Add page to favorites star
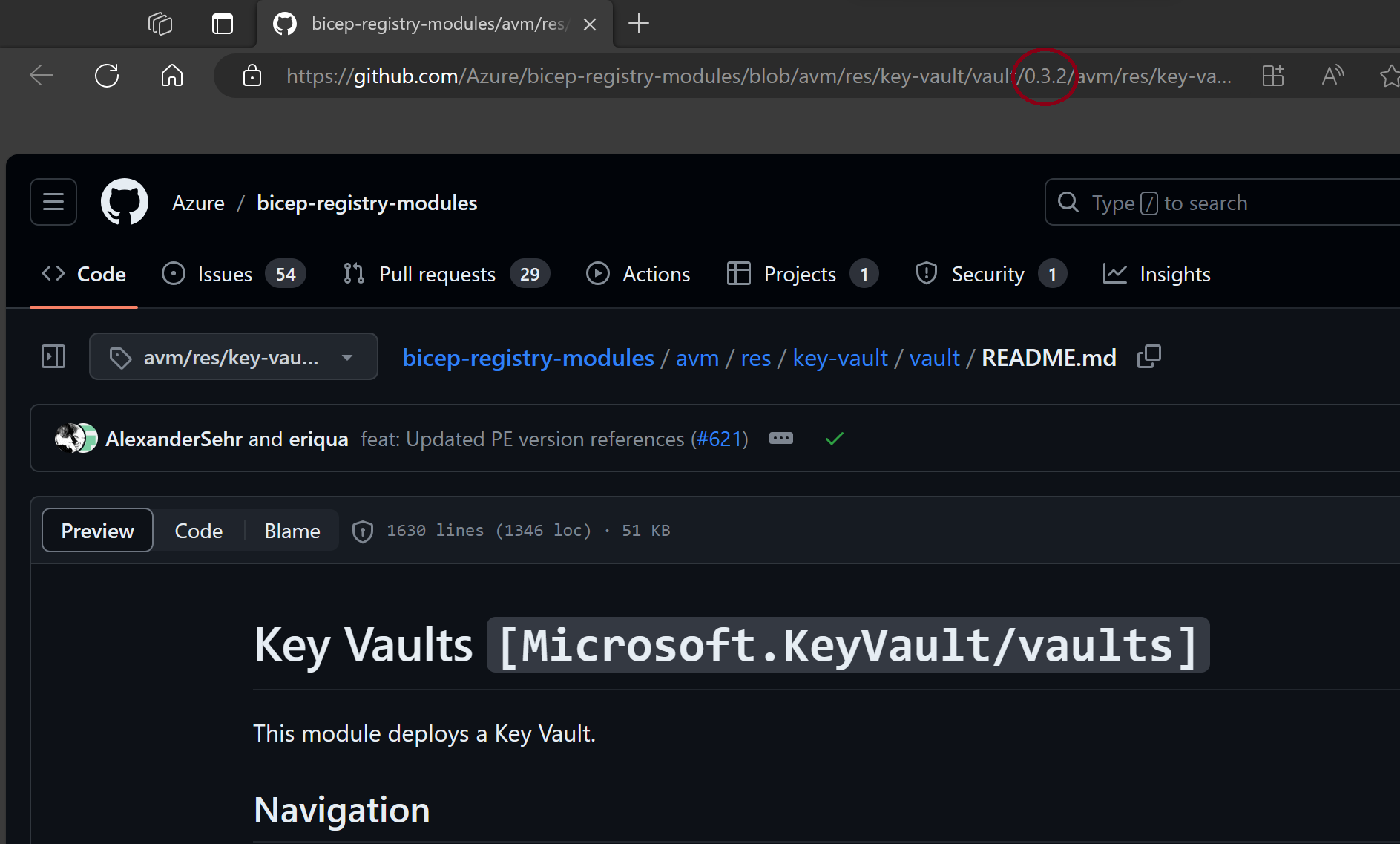Viewport: 1400px width, 844px height. (1389, 75)
